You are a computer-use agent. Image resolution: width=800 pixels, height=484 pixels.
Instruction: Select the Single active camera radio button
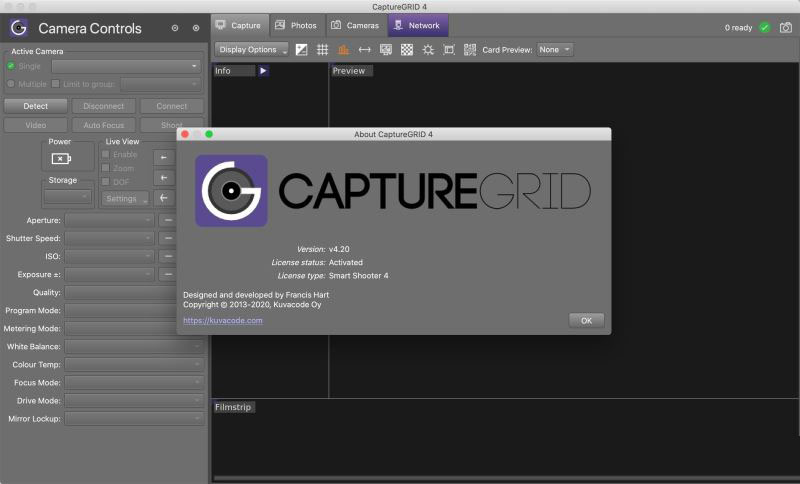click(x=11, y=66)
